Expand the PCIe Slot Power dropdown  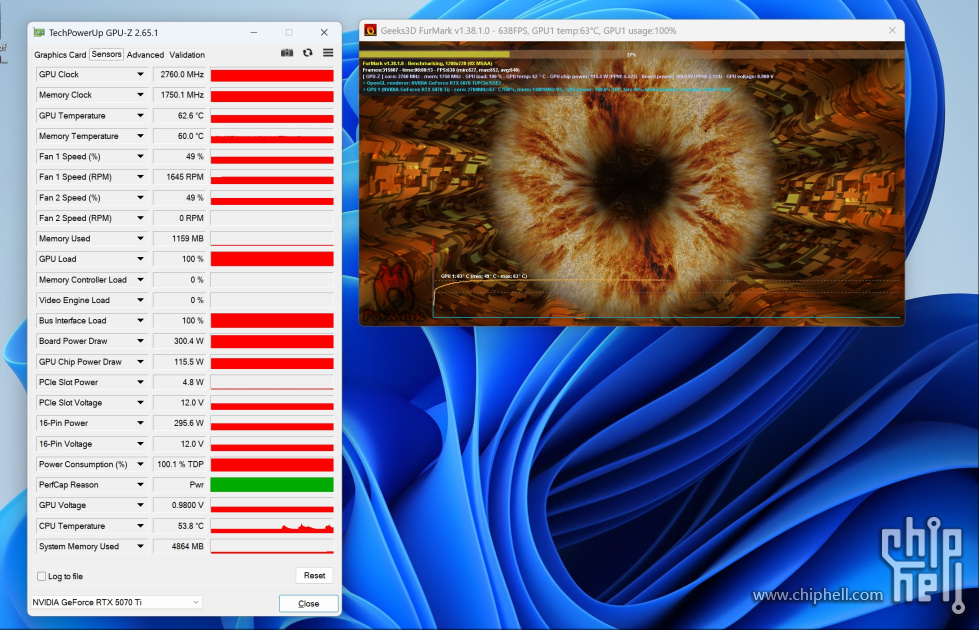(140, 382)
